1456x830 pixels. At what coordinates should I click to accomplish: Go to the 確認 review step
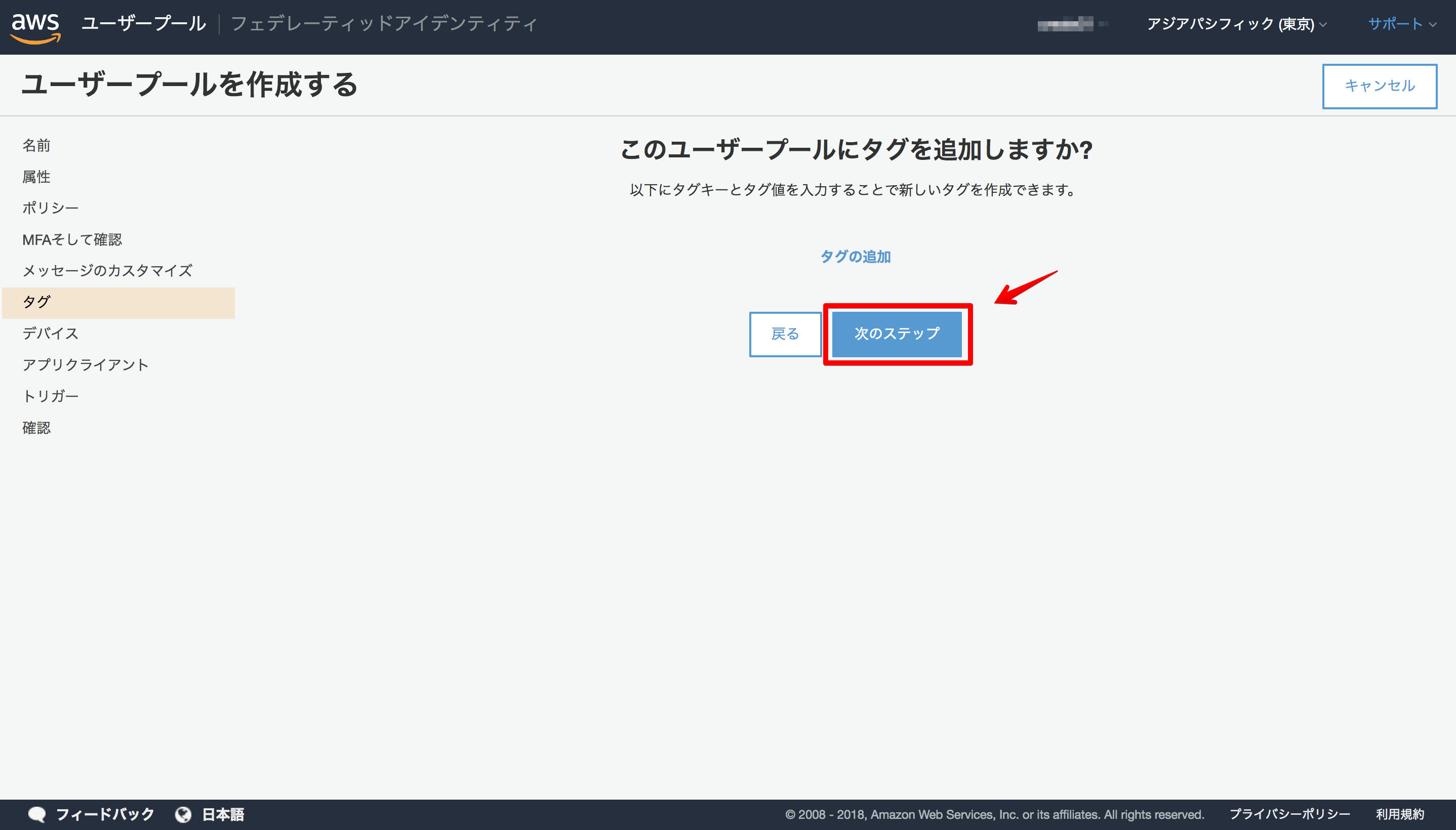click(36, 428)
